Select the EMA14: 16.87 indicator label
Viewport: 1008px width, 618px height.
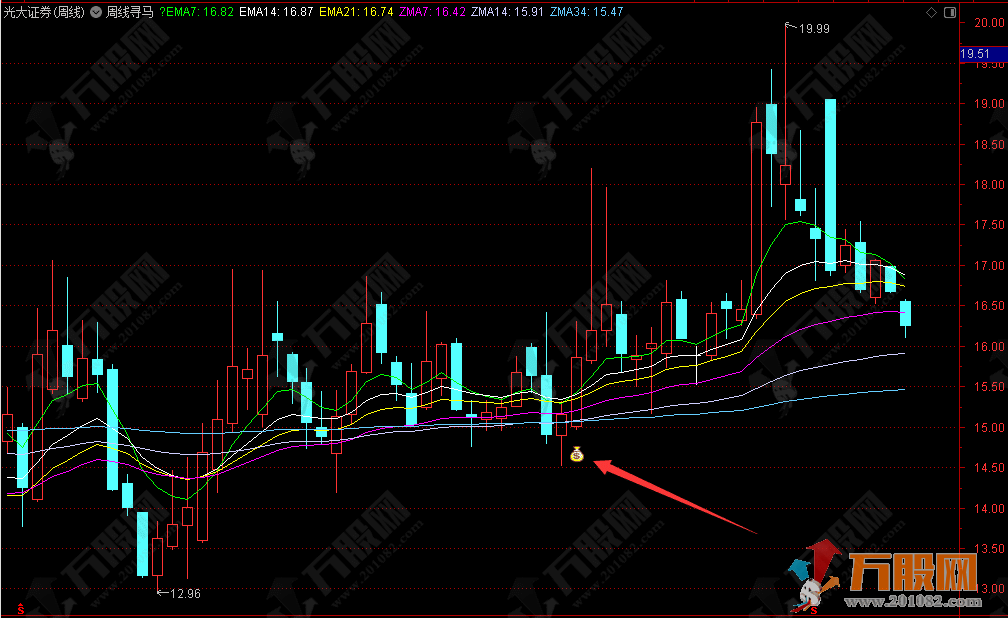[x=276, y=12]
